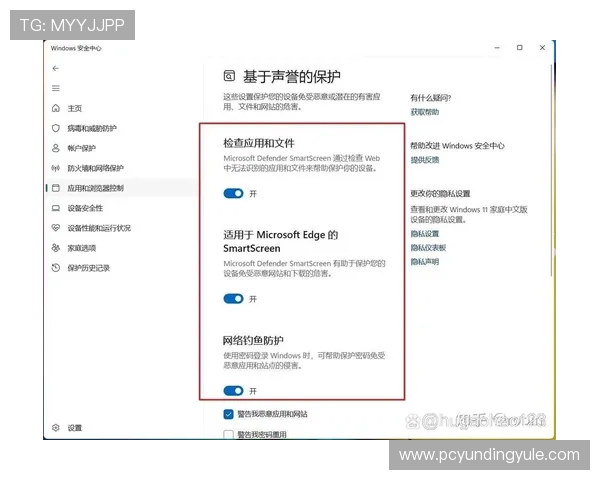Image resolution: width=600 pixels, height=480 pixels.
Task: Click the 有什么疑问? text
Action: (431, 98)
